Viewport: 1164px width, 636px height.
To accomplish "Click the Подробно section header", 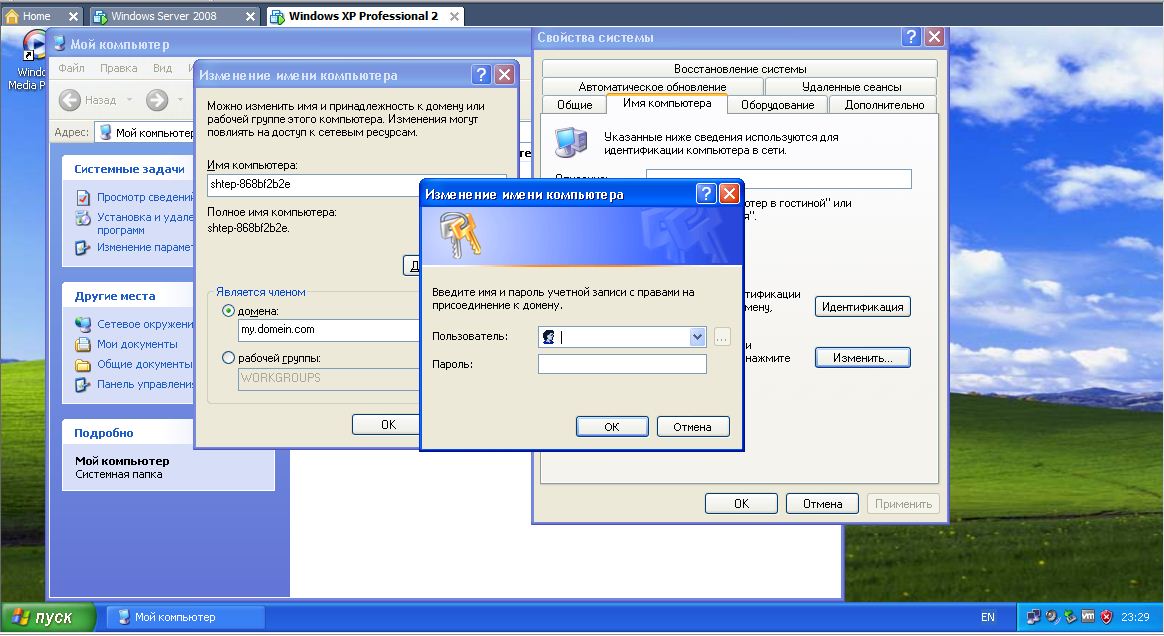I will pos(103,433).
